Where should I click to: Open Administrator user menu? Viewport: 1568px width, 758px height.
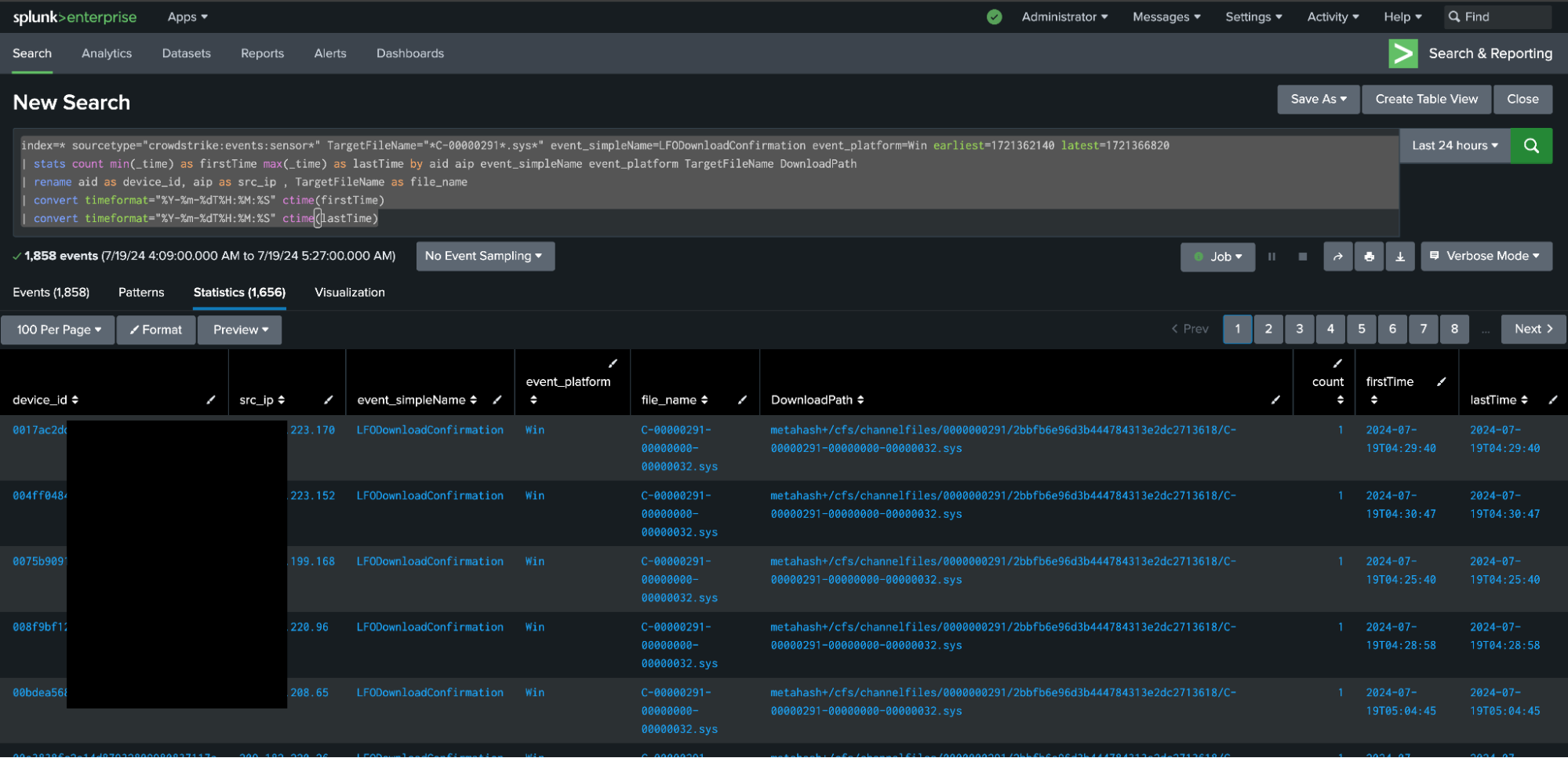(x=1064, y=16)
